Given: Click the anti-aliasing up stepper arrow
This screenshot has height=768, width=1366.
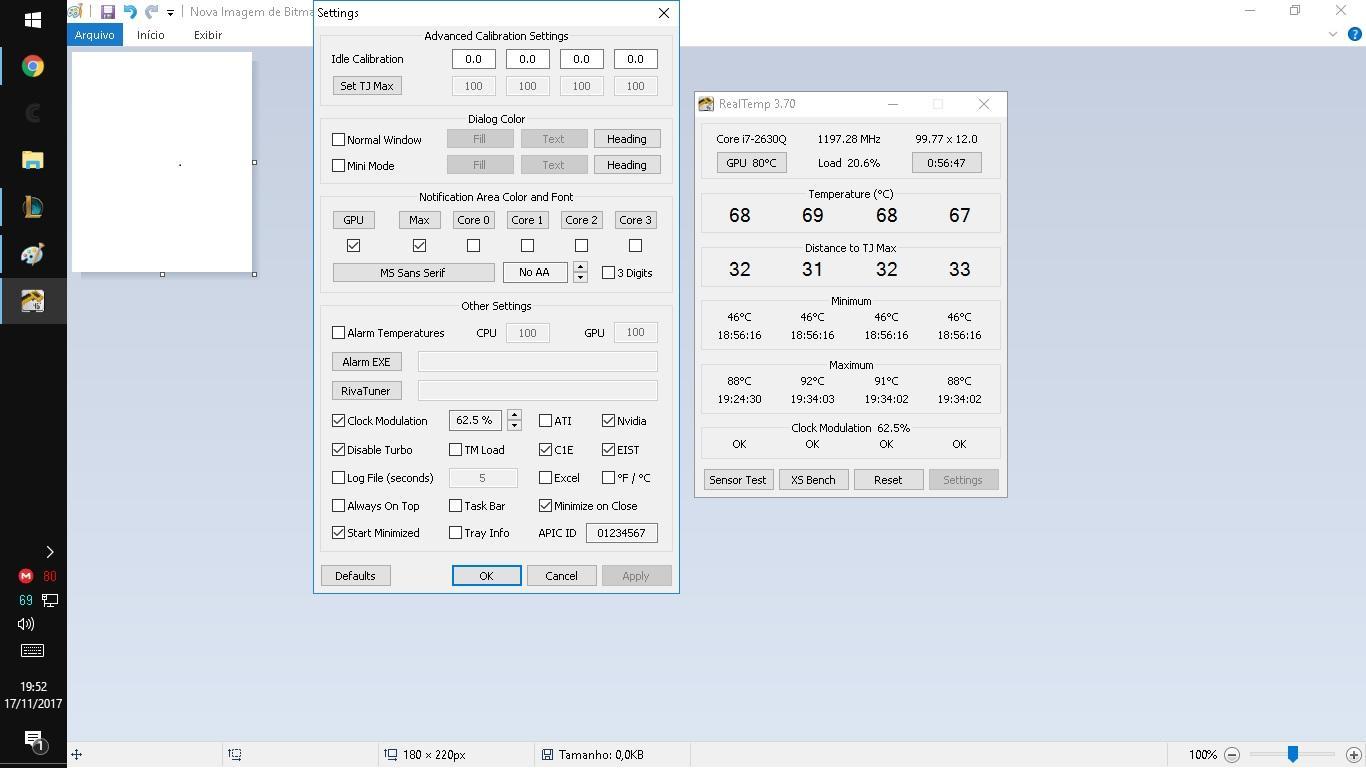Looking at the screenshot, I should click(580, 267).
